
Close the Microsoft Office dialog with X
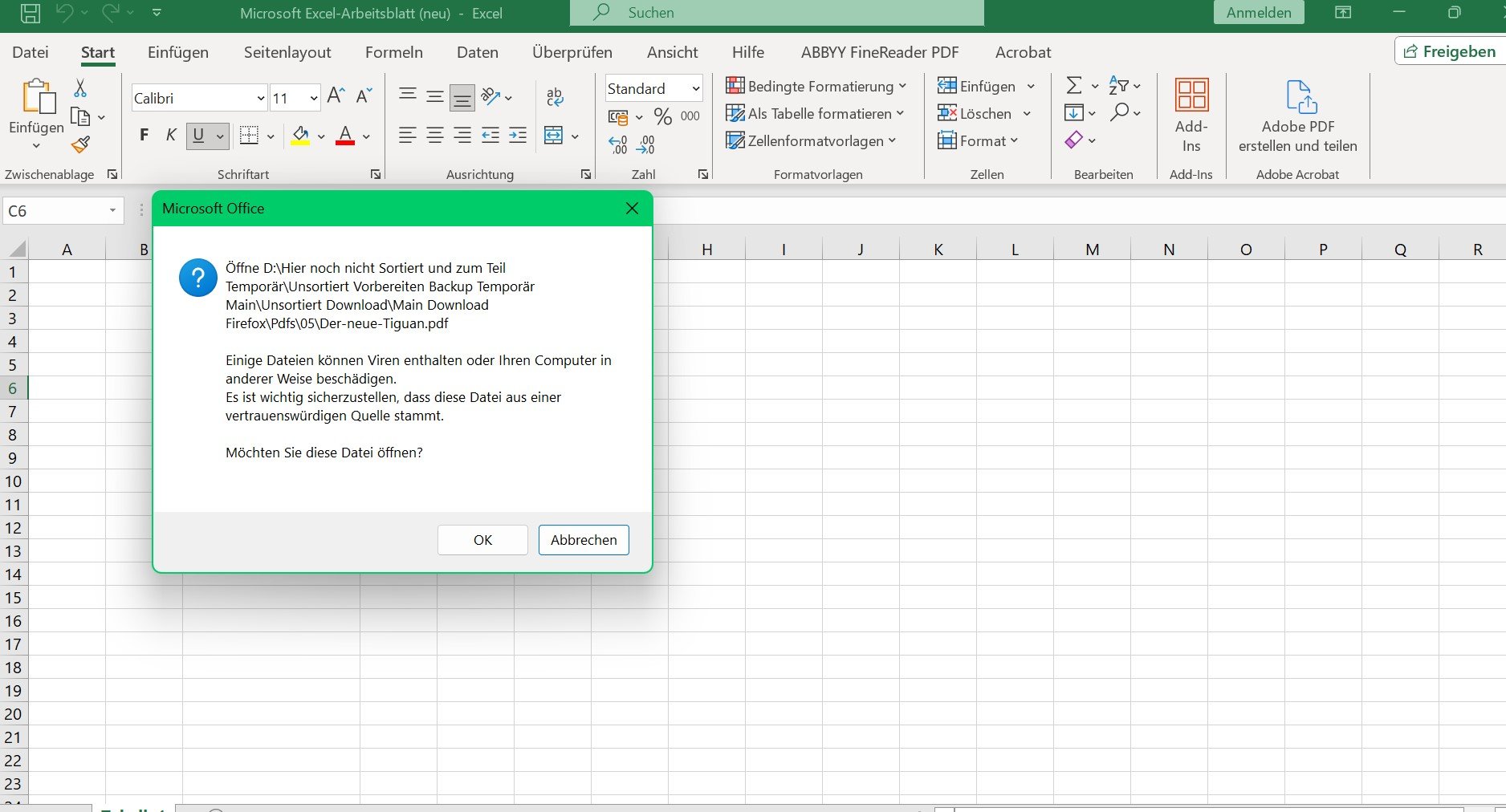click(632, 209)
